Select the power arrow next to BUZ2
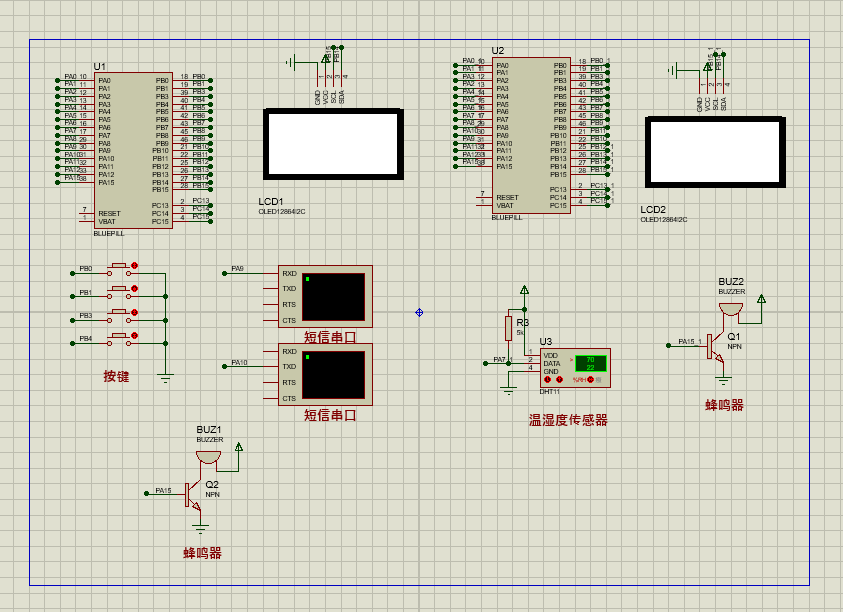Image resolution: width=843 pixels, height=612 pixels. pyautogui.click(x=761, y=298)
